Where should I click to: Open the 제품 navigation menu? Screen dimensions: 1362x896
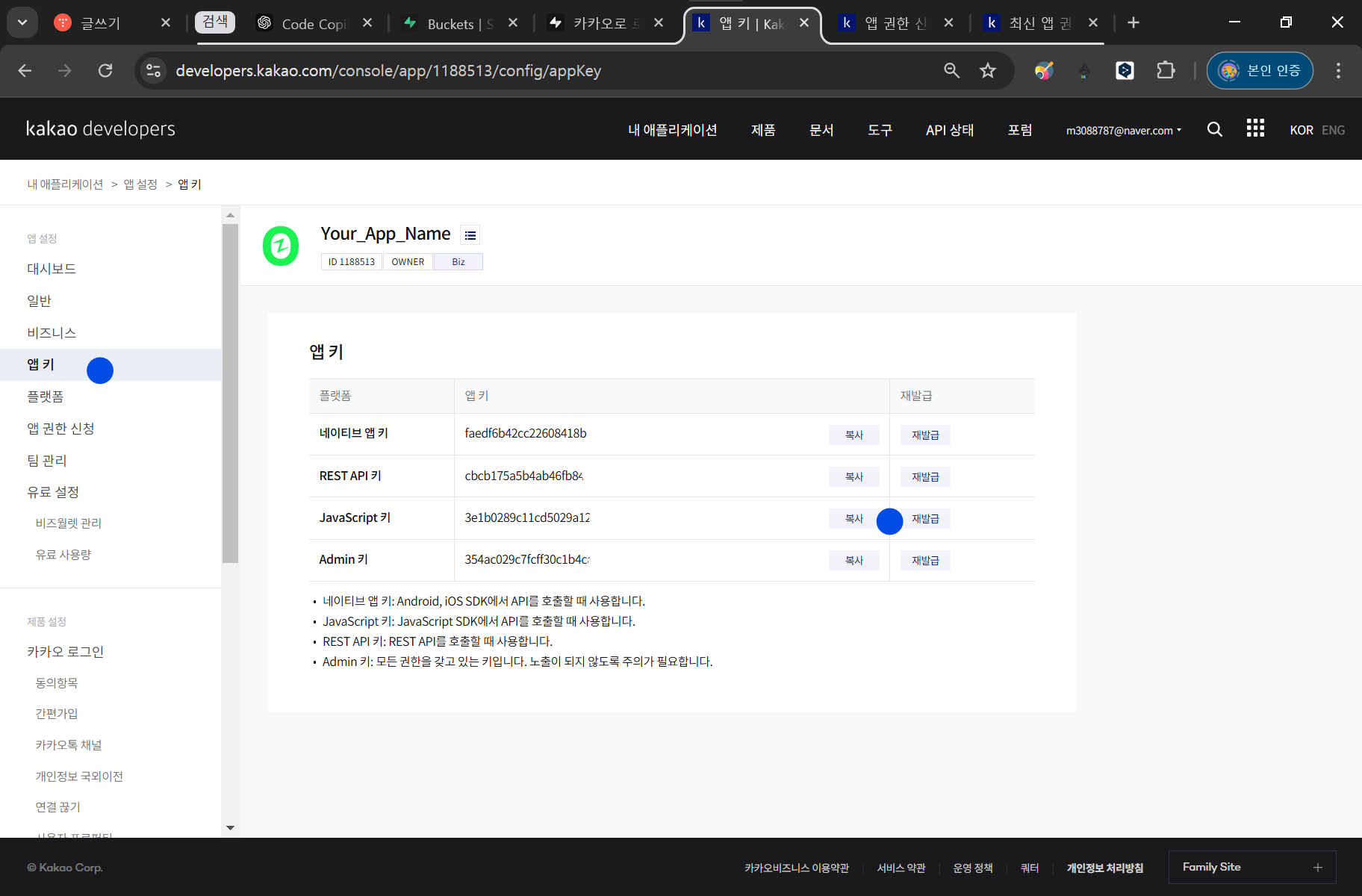coord(763,130)
